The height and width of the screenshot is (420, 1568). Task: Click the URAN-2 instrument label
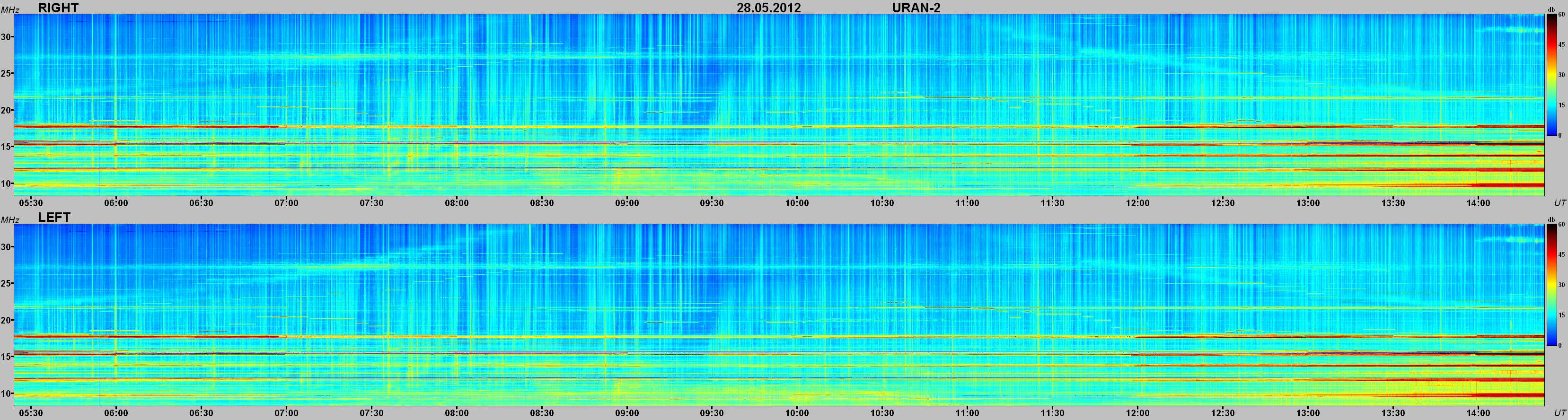coord(916,8)
